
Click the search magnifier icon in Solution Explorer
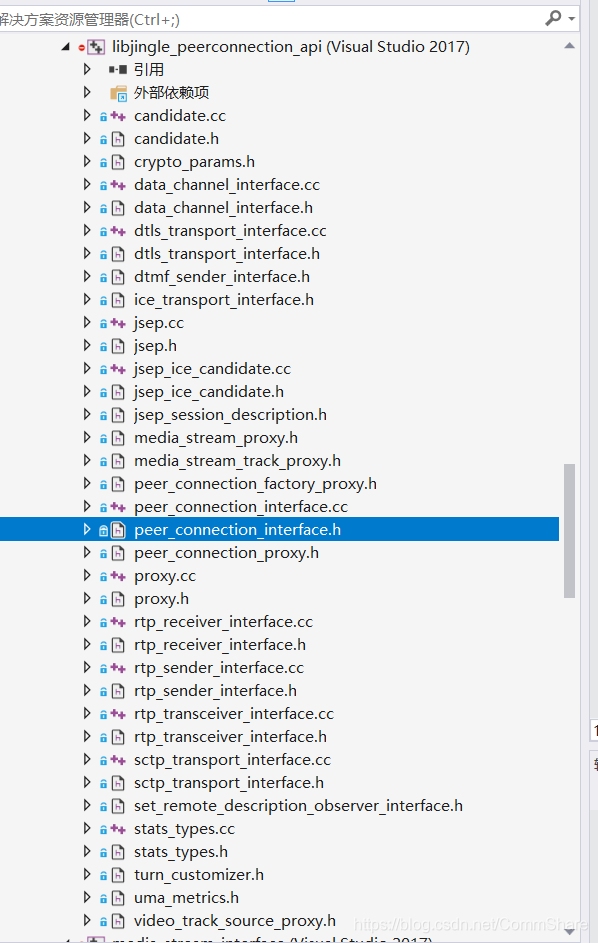553,18
